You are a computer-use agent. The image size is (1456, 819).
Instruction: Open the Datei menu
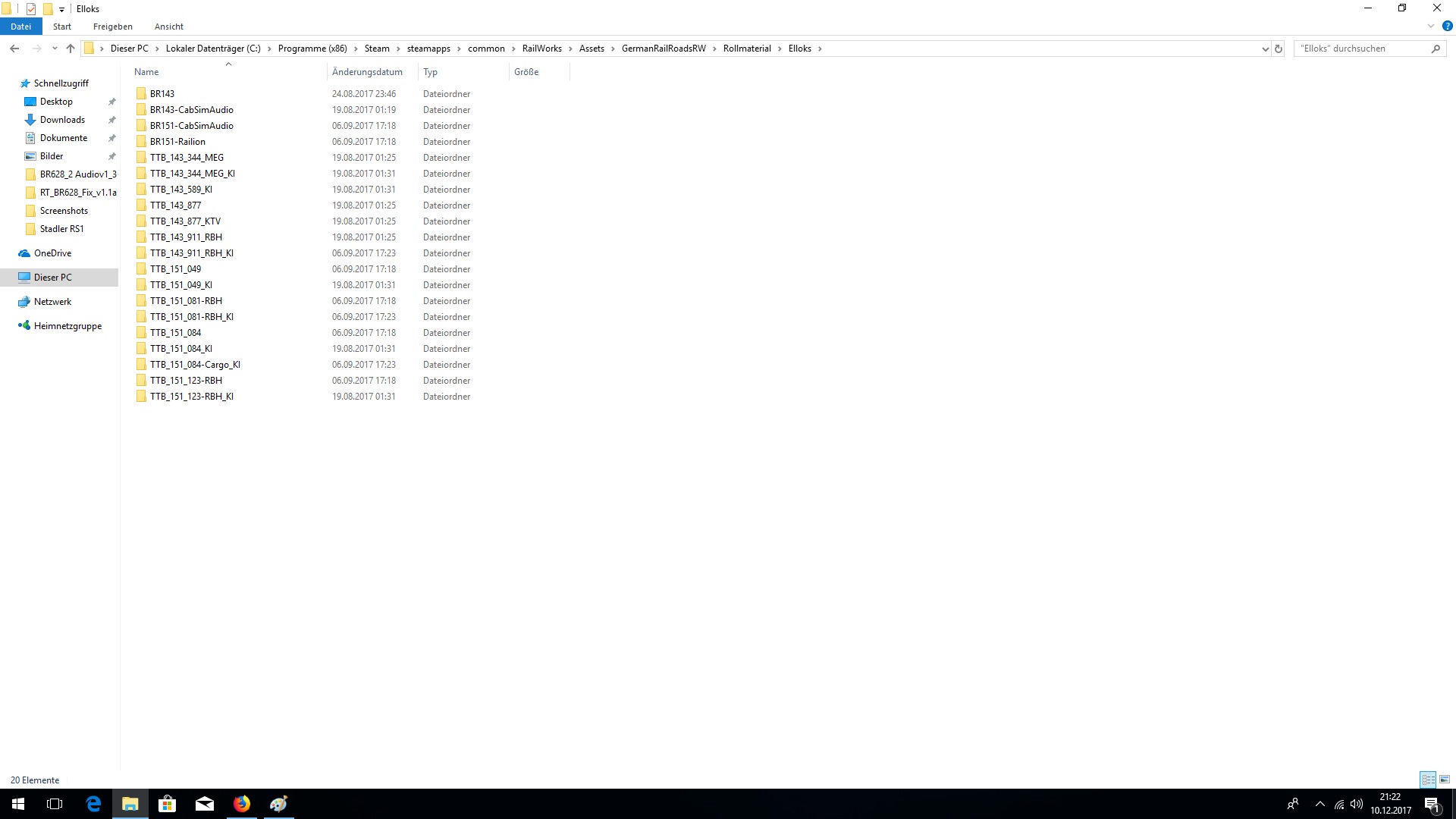(x=20, y=27)
